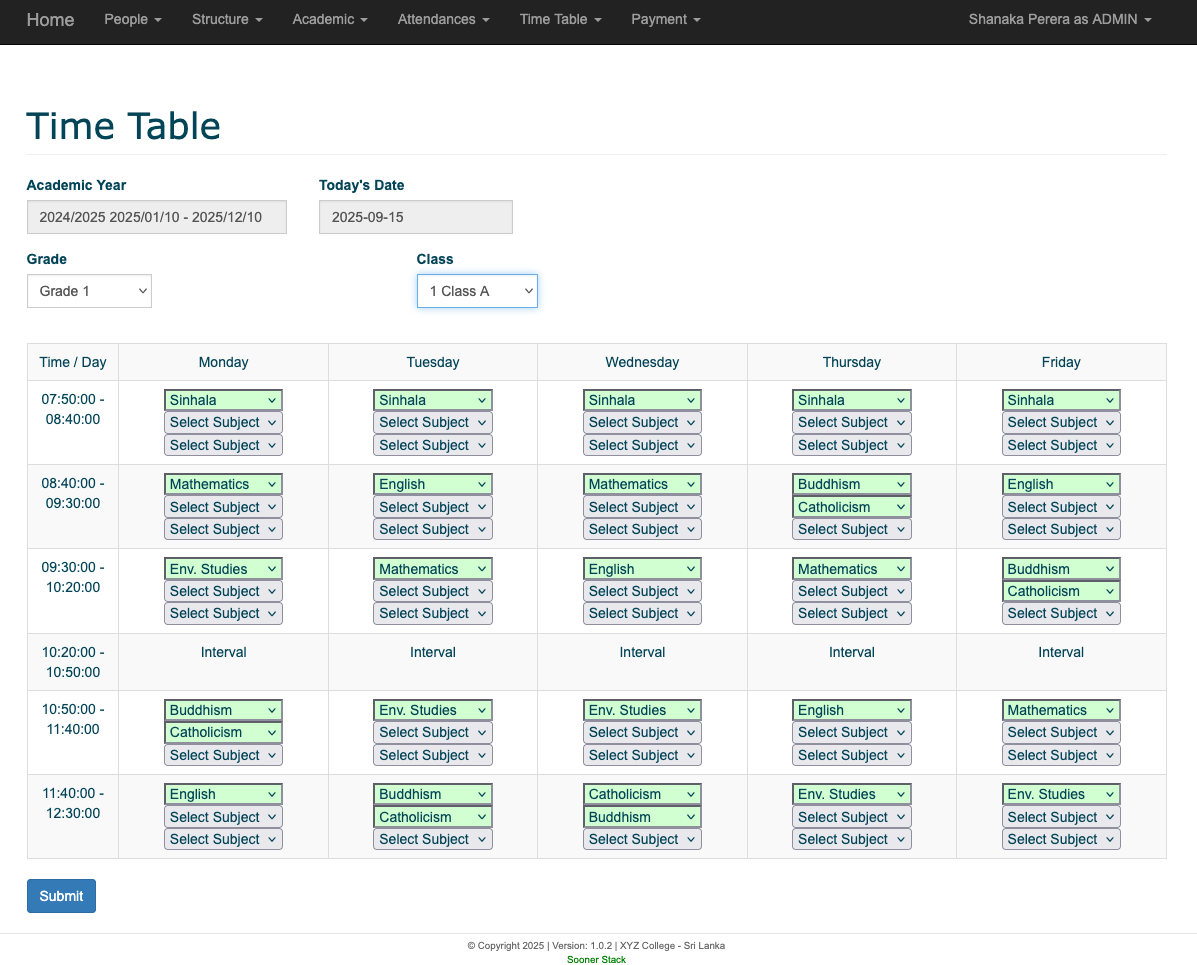Click the Submit button
This screenshot has height=965, width=1197.
[x=61, y=896]
